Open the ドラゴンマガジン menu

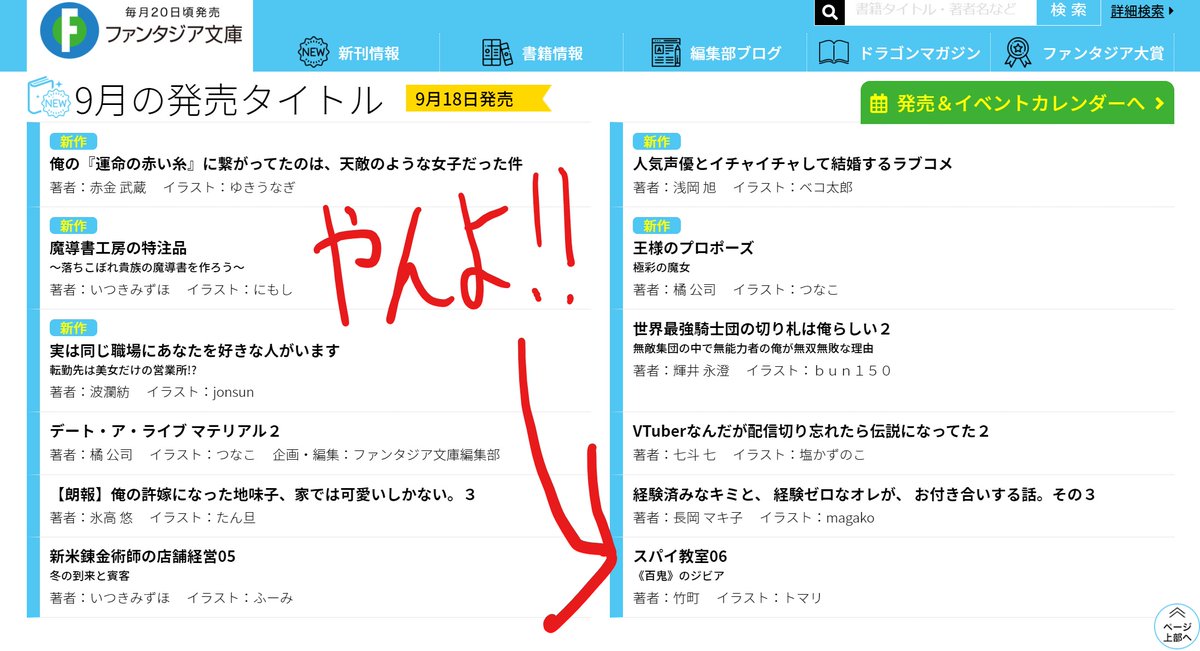(920, 53)
